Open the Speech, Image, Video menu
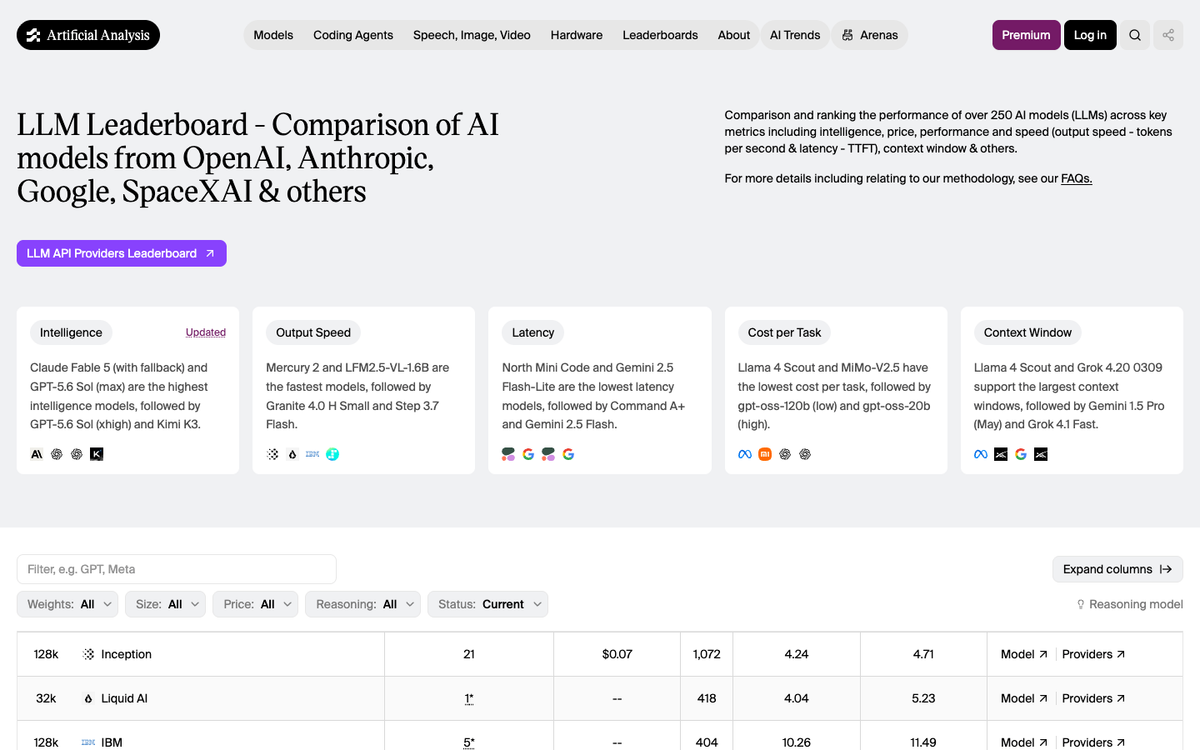Viewport: 1200px width, 750px height. pyautogui.click(x=472, y=35)
